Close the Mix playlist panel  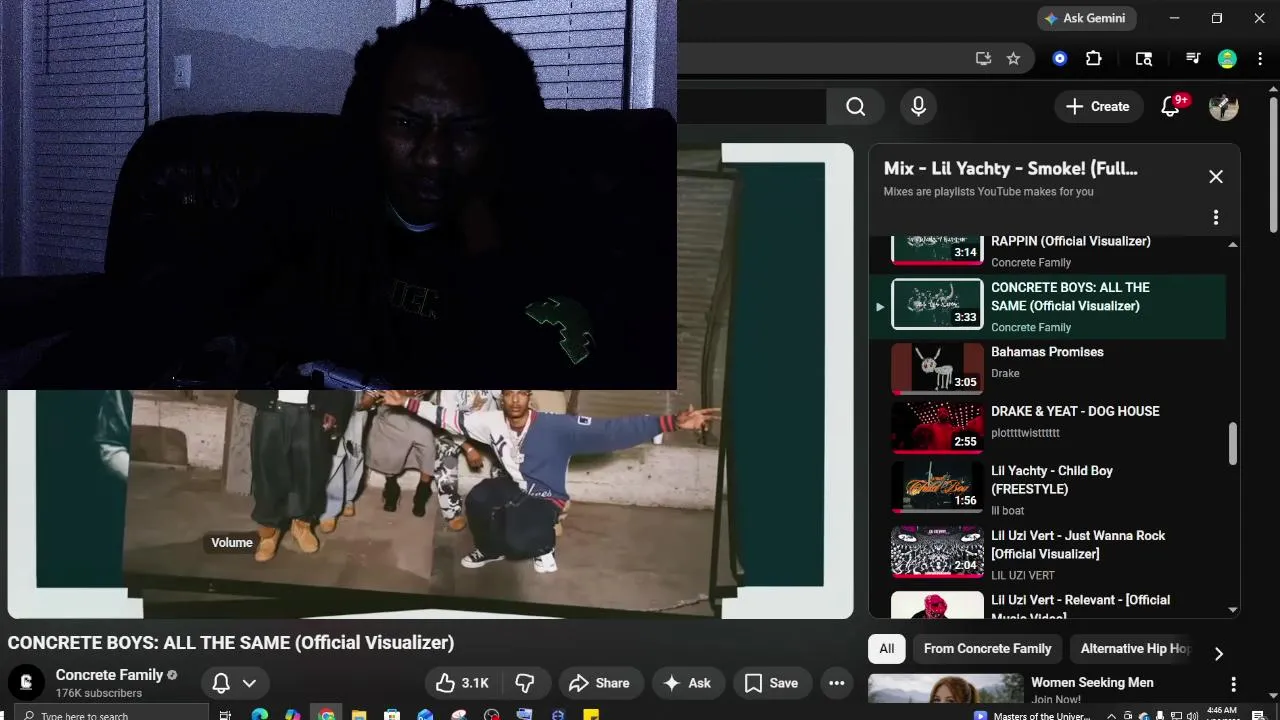click(1216, 176)
